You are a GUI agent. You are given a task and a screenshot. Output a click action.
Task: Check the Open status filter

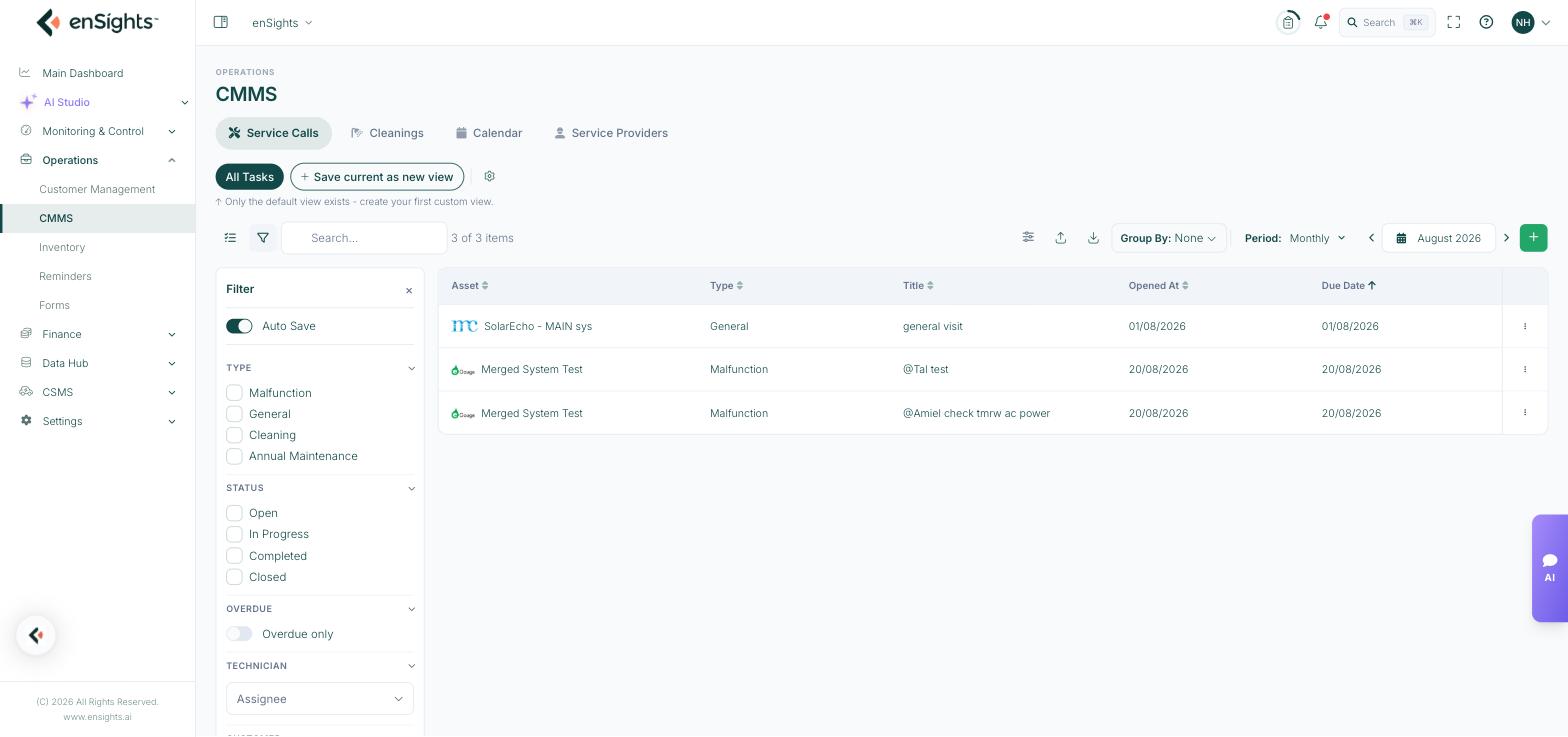(234, 513)
